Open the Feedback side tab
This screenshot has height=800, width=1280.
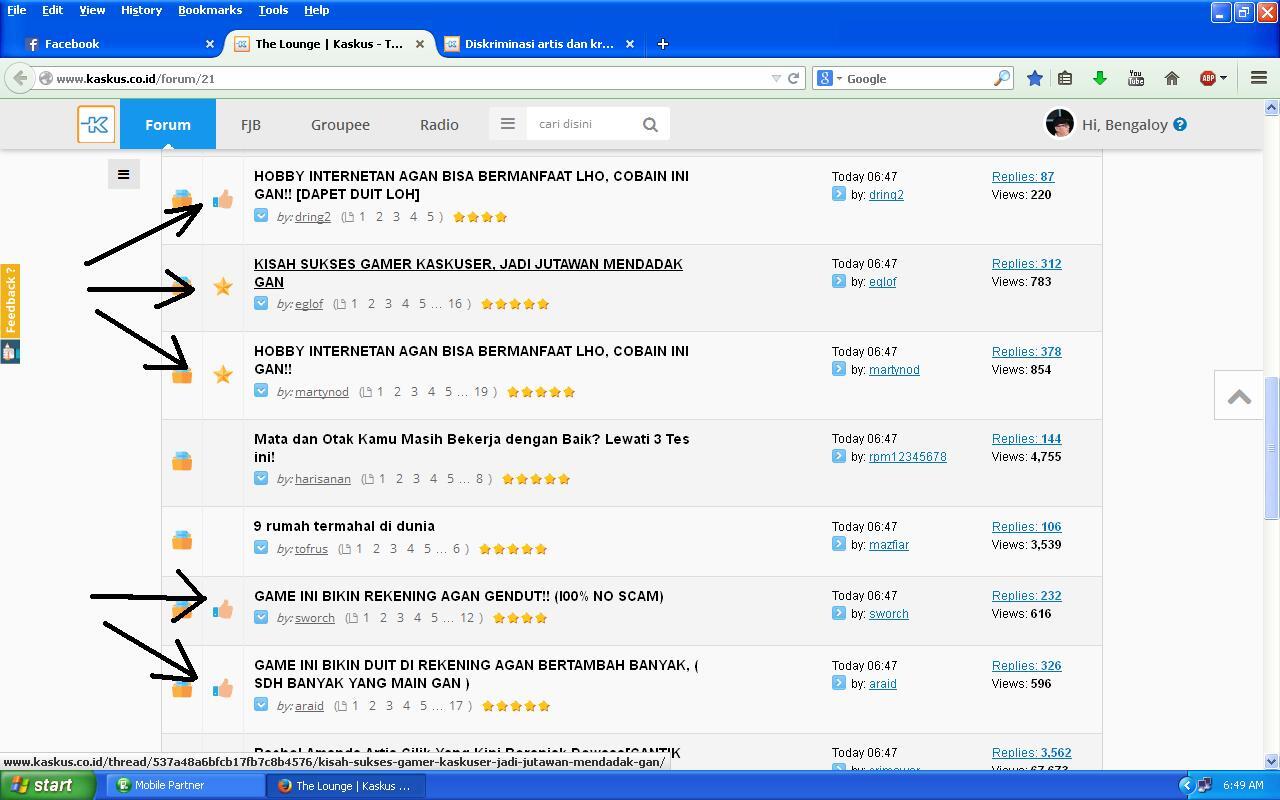pyautogui.click(x=10, y=302)
